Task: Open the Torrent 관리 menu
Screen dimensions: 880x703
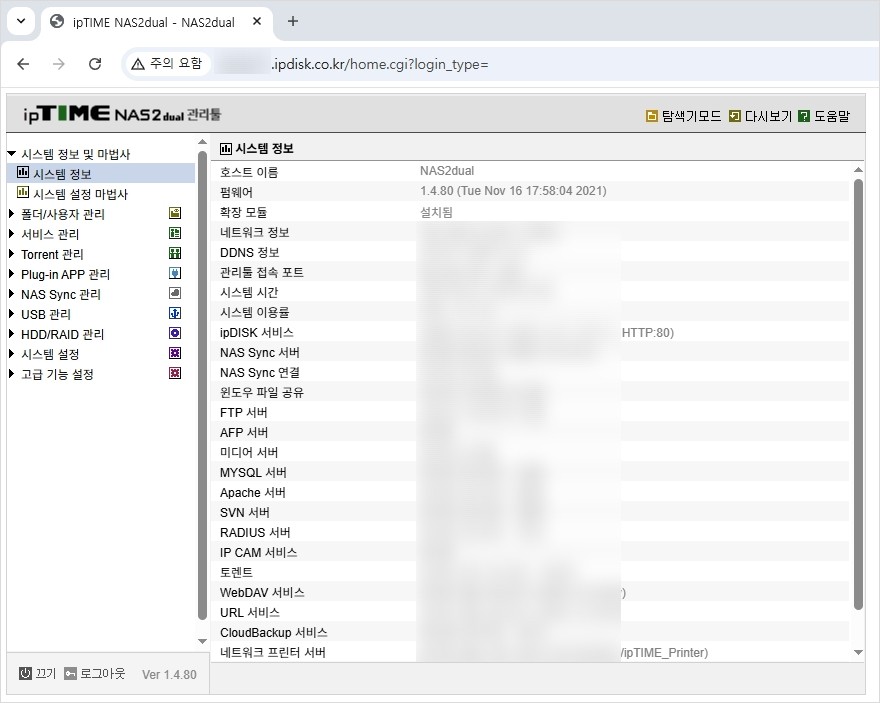Action: (x=52, y=254)
